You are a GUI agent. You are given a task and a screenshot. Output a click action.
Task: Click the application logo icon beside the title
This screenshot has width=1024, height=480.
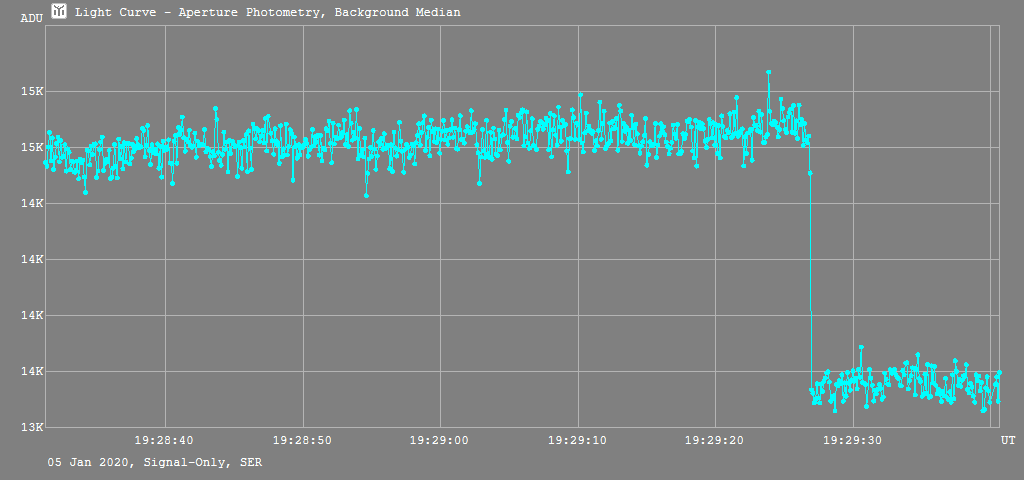tap(60, 11)
